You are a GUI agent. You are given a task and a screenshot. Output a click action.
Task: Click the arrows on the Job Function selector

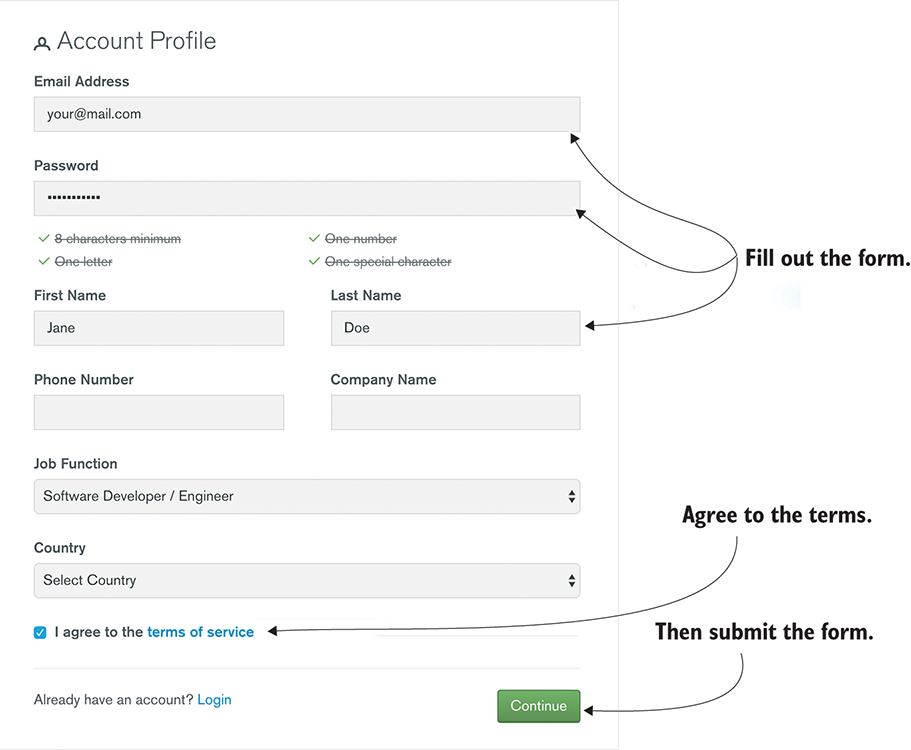(571, 496)
